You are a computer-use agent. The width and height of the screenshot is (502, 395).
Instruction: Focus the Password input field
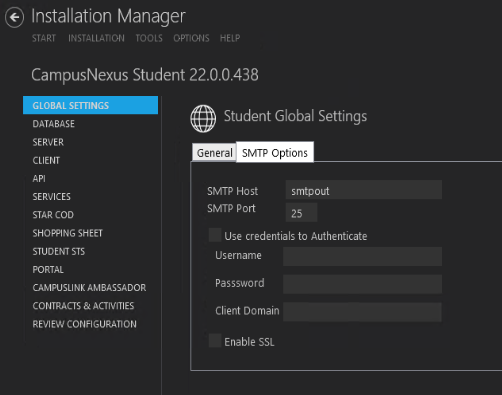pos(362,284)
